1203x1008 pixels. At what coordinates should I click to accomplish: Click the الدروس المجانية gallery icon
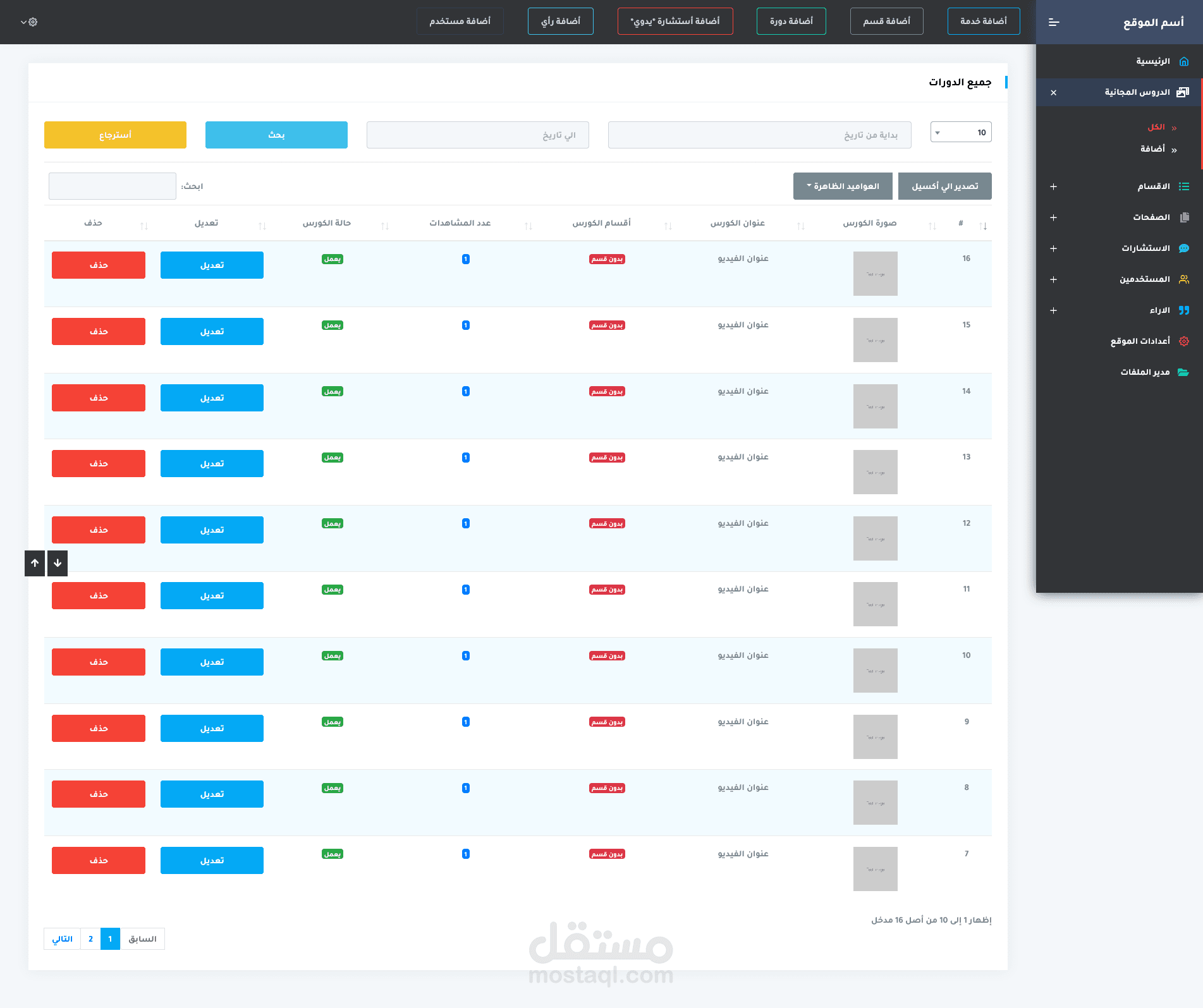(1183, 92)
